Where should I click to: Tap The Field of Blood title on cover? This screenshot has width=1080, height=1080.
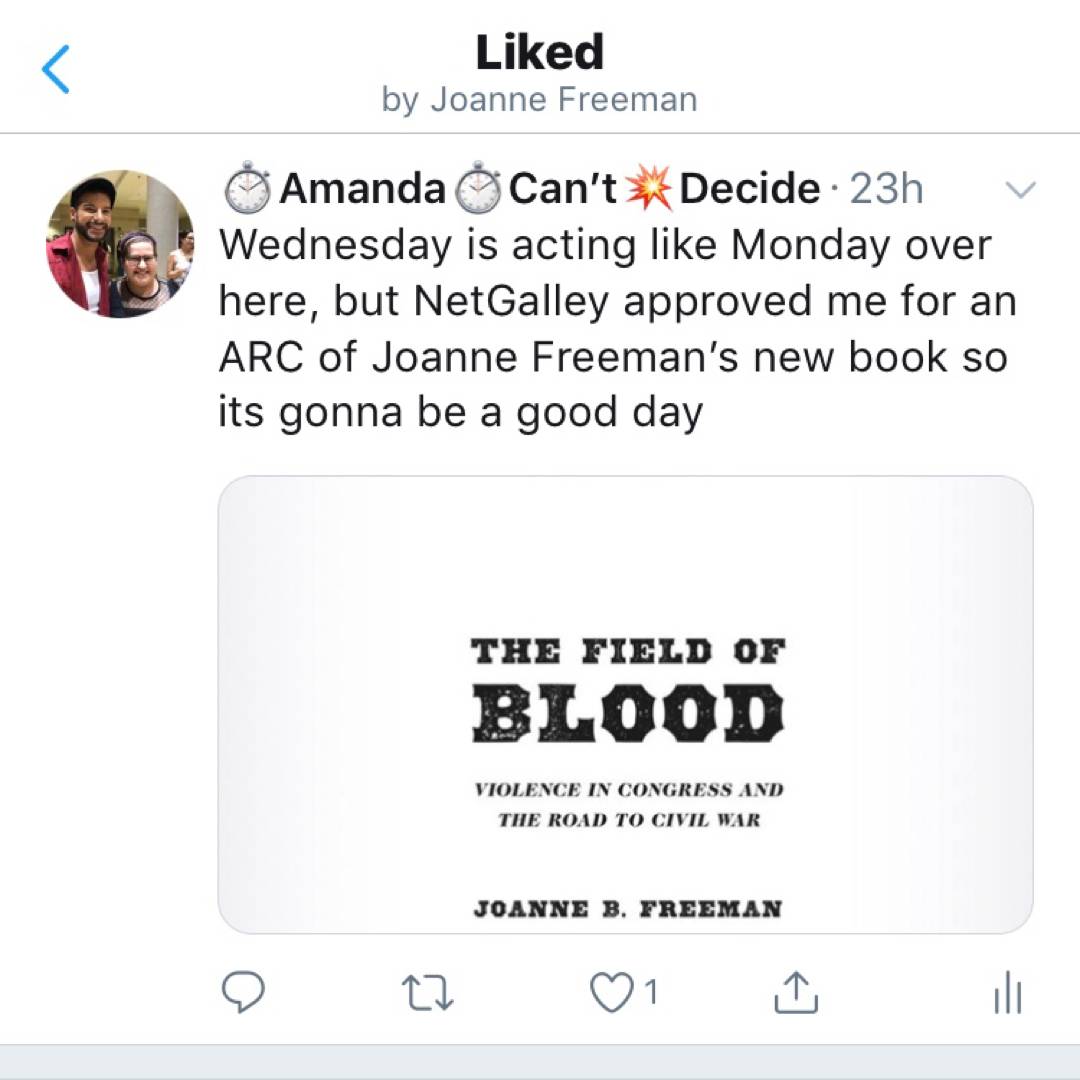pyautogui.click(x=627, y=692)
